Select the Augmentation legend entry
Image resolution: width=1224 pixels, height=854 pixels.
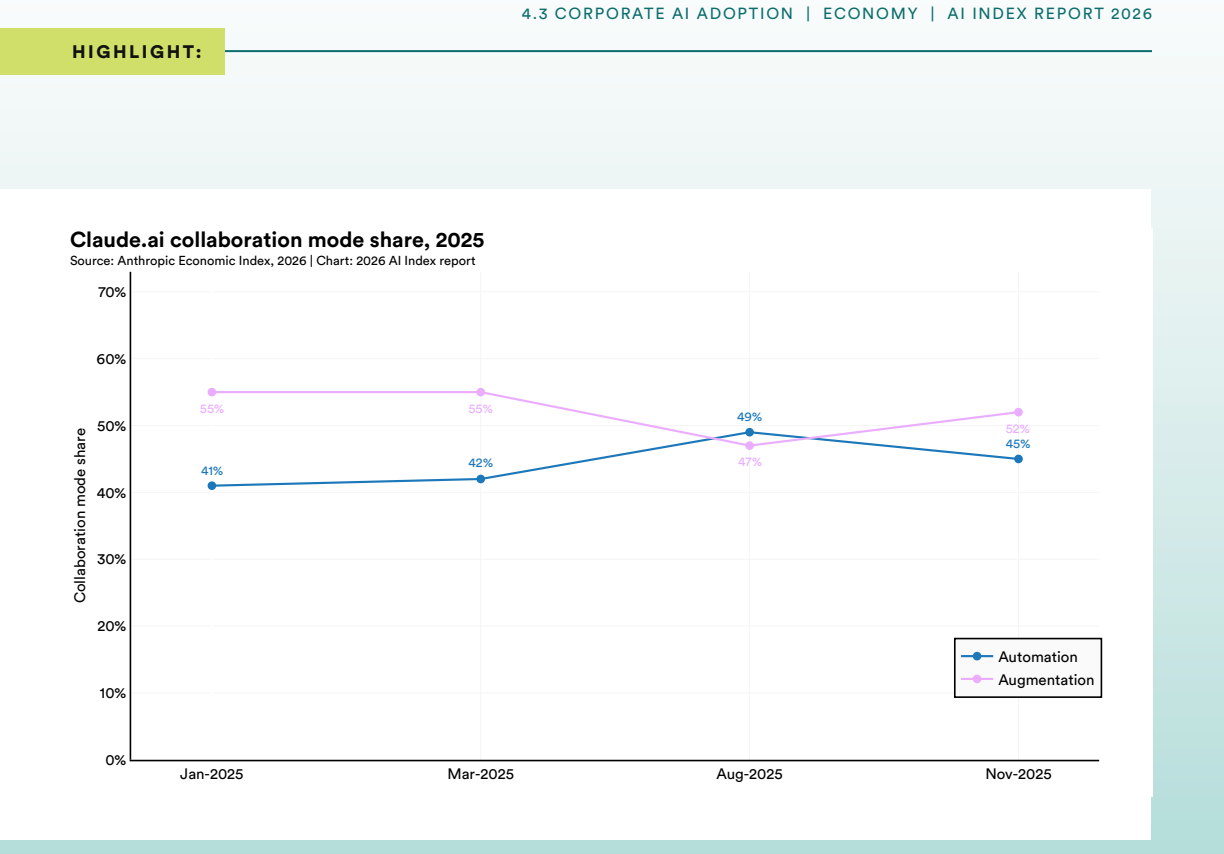tap(1028, 680)
